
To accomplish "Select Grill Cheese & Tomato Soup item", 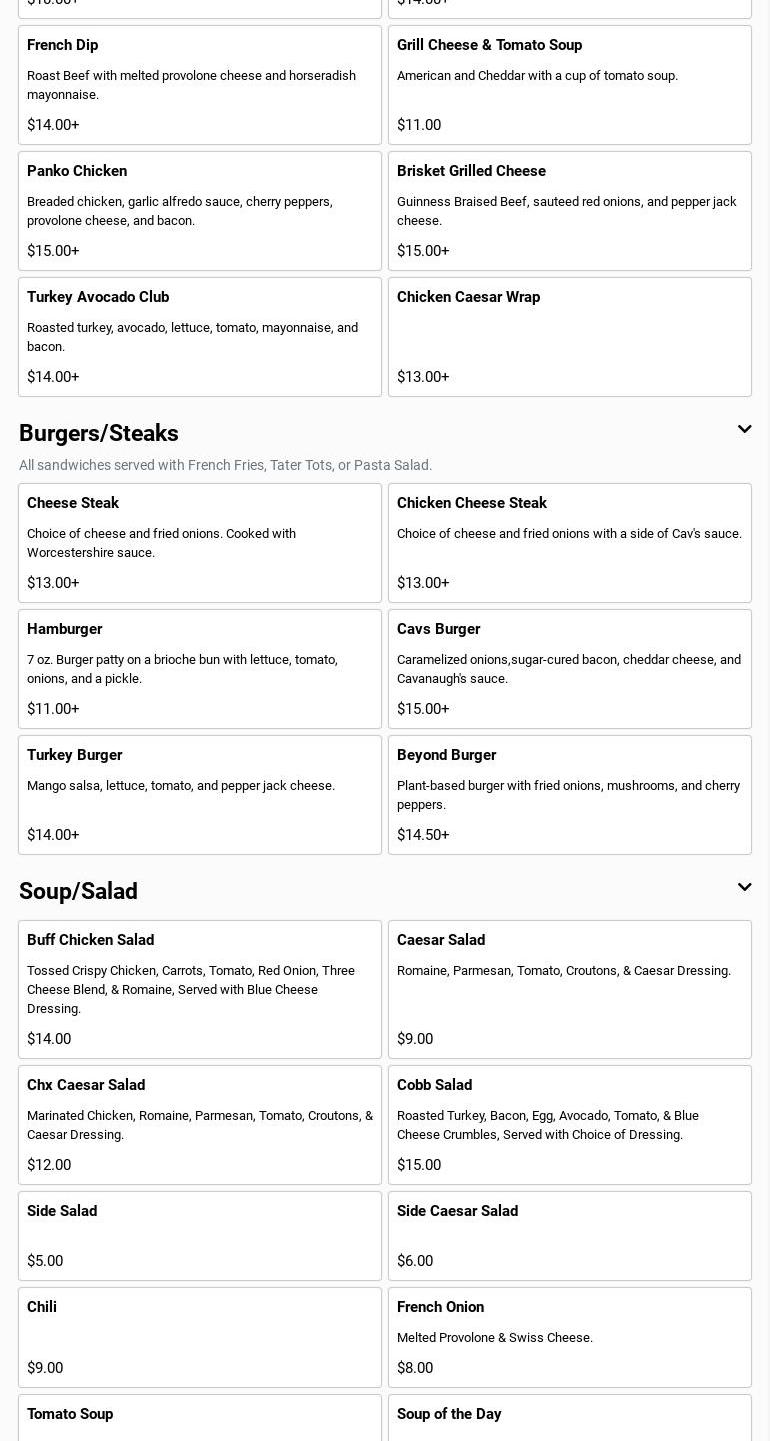I will pyautogui.click(x=570, y=85).
